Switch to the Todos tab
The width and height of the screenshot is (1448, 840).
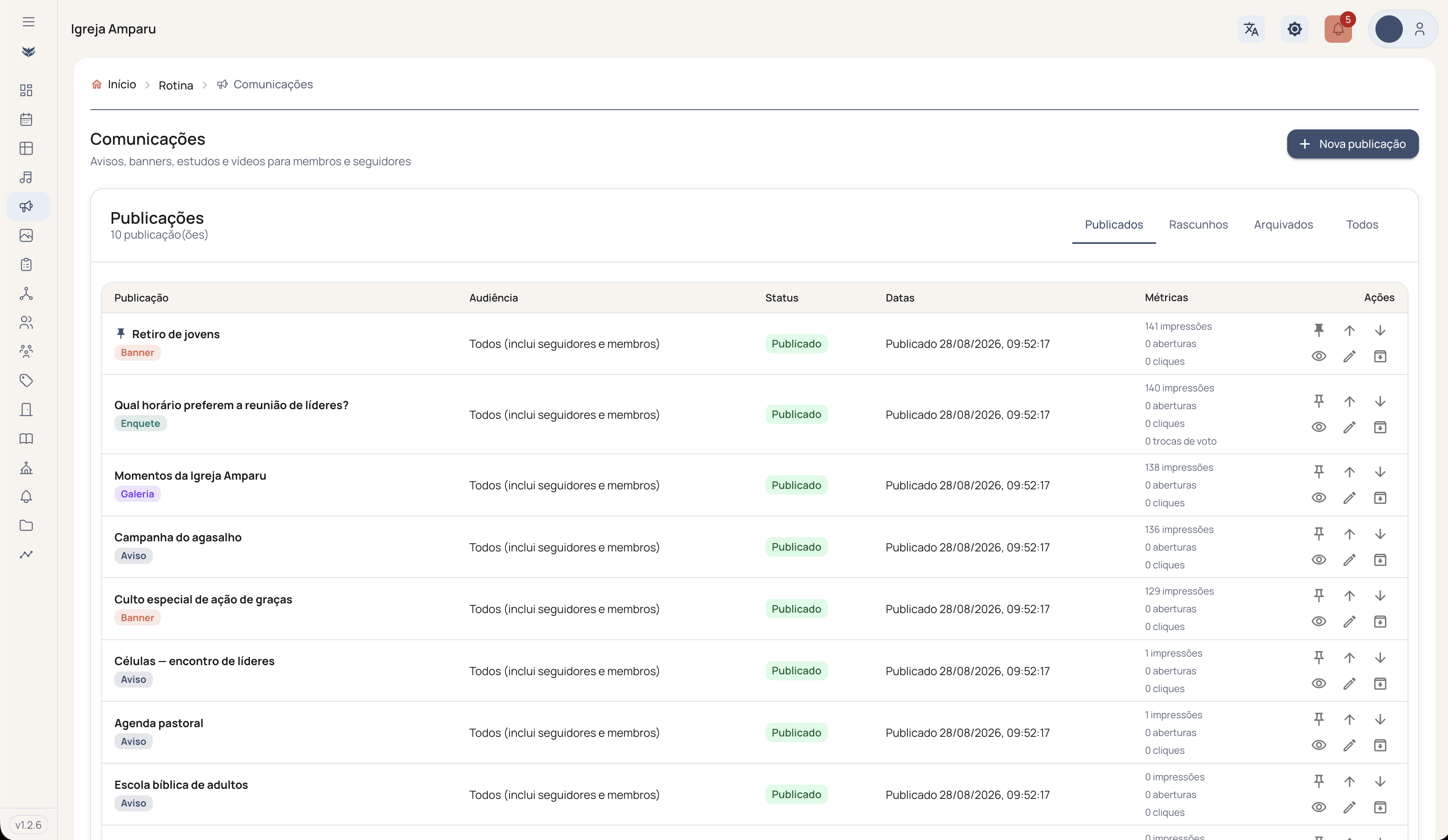1363,225
